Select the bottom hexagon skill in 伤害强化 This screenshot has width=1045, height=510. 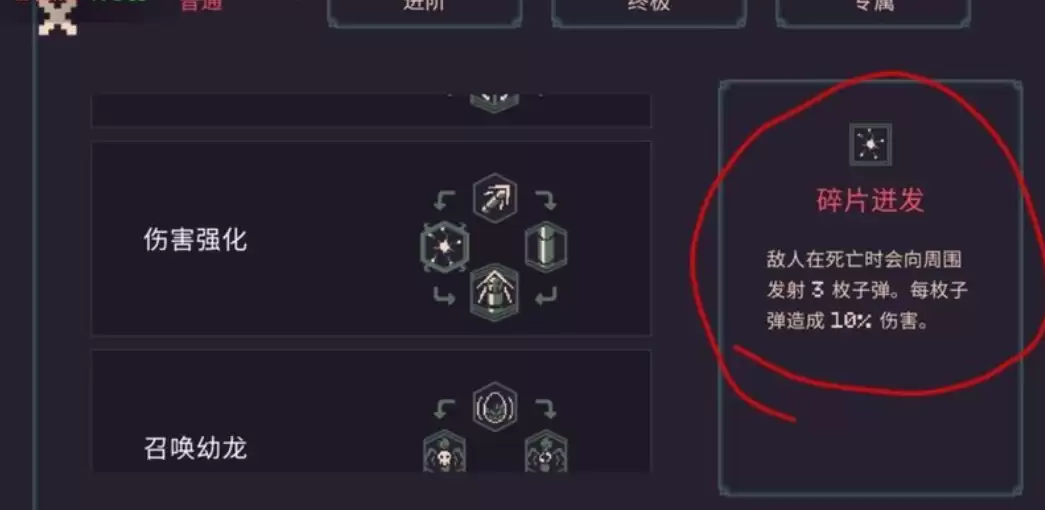click(x=495, y=293)
